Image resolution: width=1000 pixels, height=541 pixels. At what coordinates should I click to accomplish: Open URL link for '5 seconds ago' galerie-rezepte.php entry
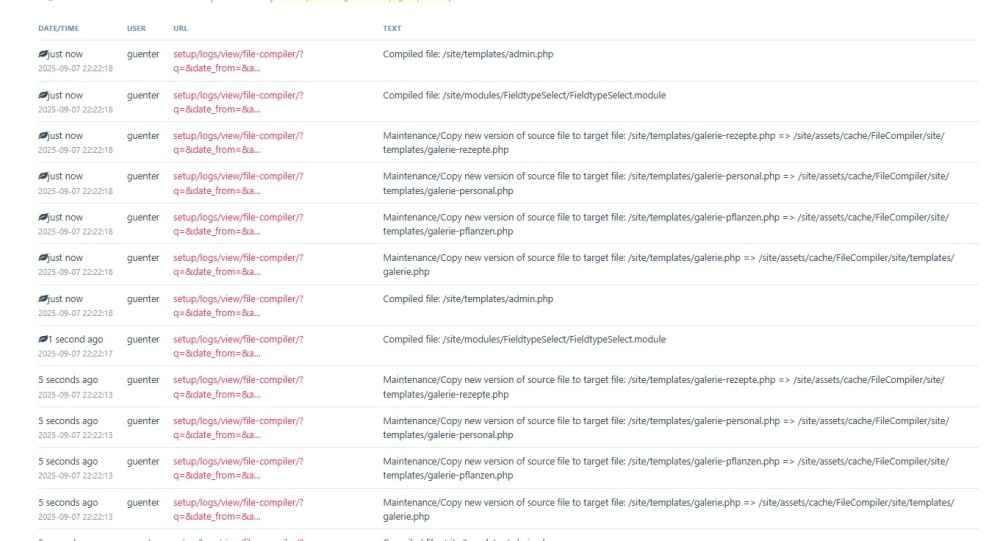238,380
